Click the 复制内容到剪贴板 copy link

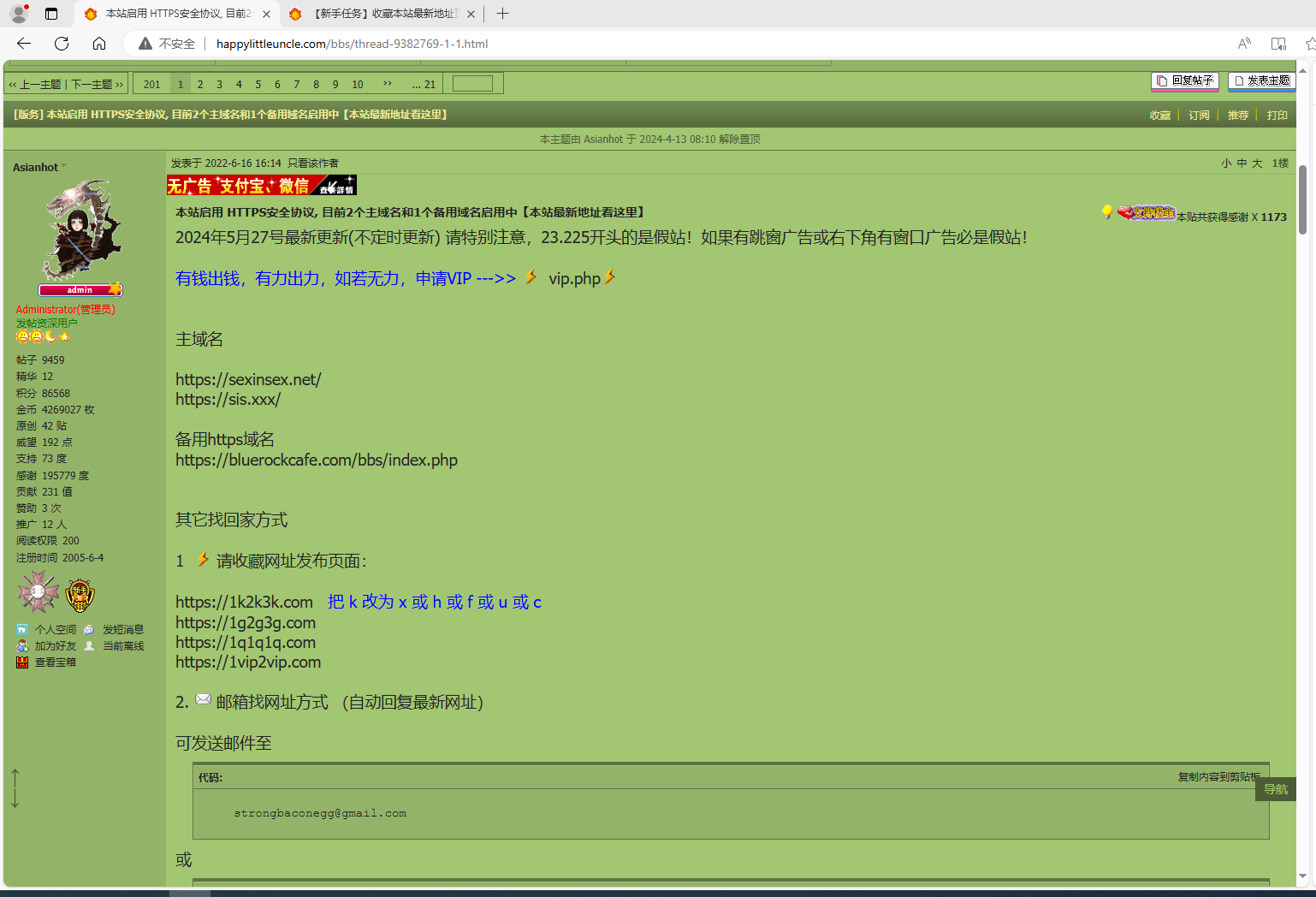tap(1218, 776)
